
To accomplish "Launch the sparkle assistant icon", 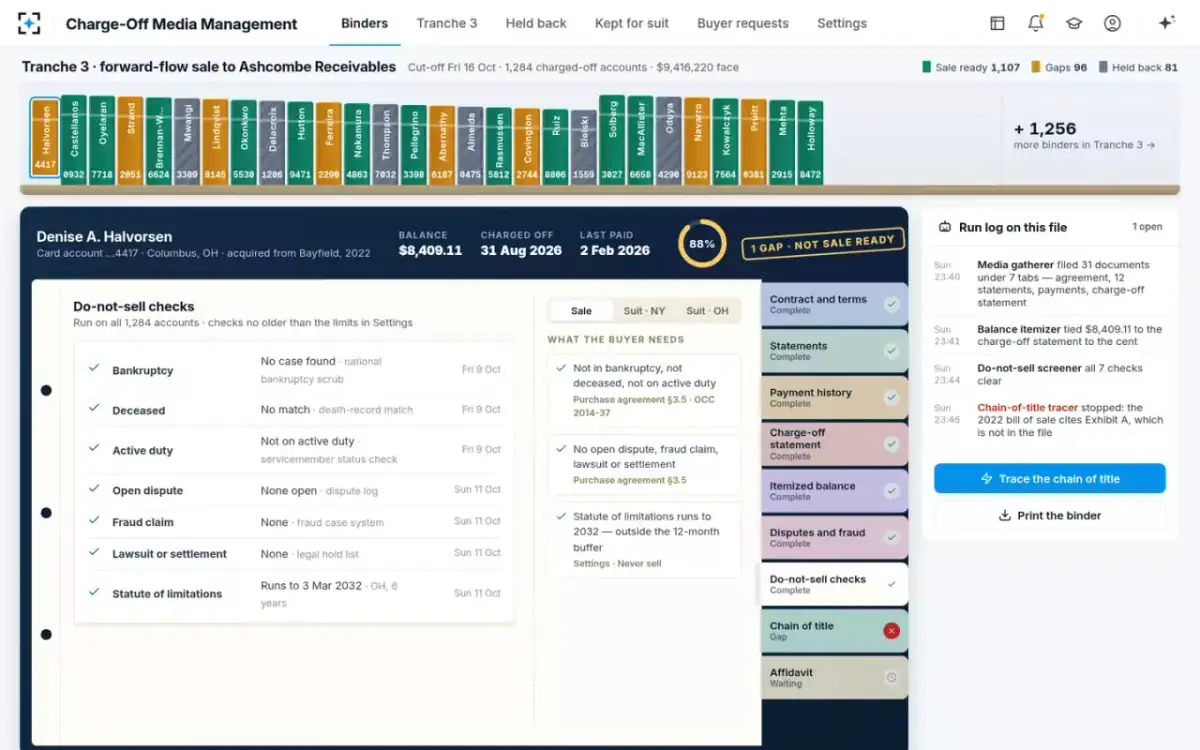I will 1165,23.
